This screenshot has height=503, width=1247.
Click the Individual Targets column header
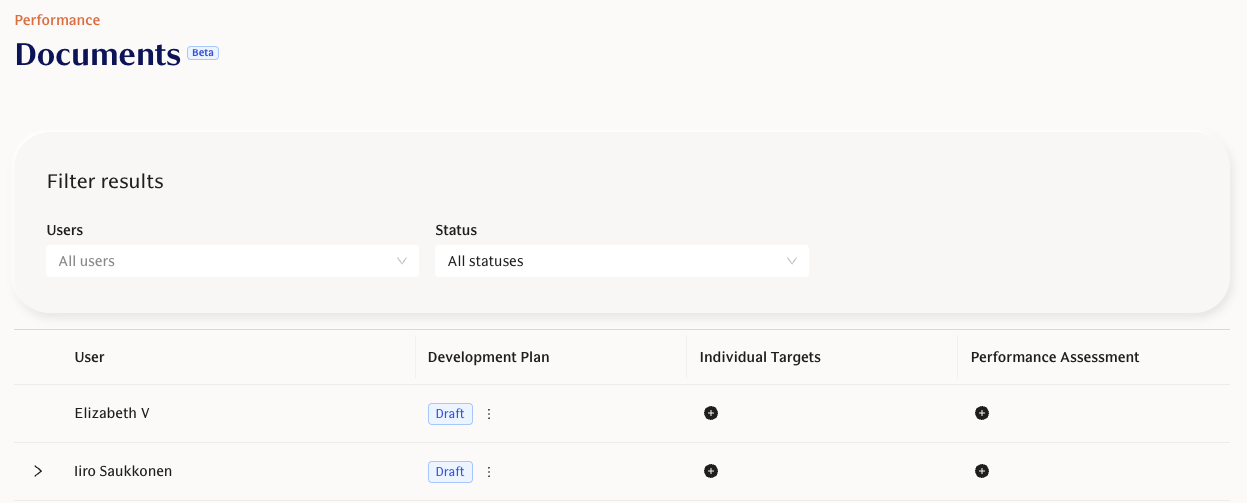[760, 357]
